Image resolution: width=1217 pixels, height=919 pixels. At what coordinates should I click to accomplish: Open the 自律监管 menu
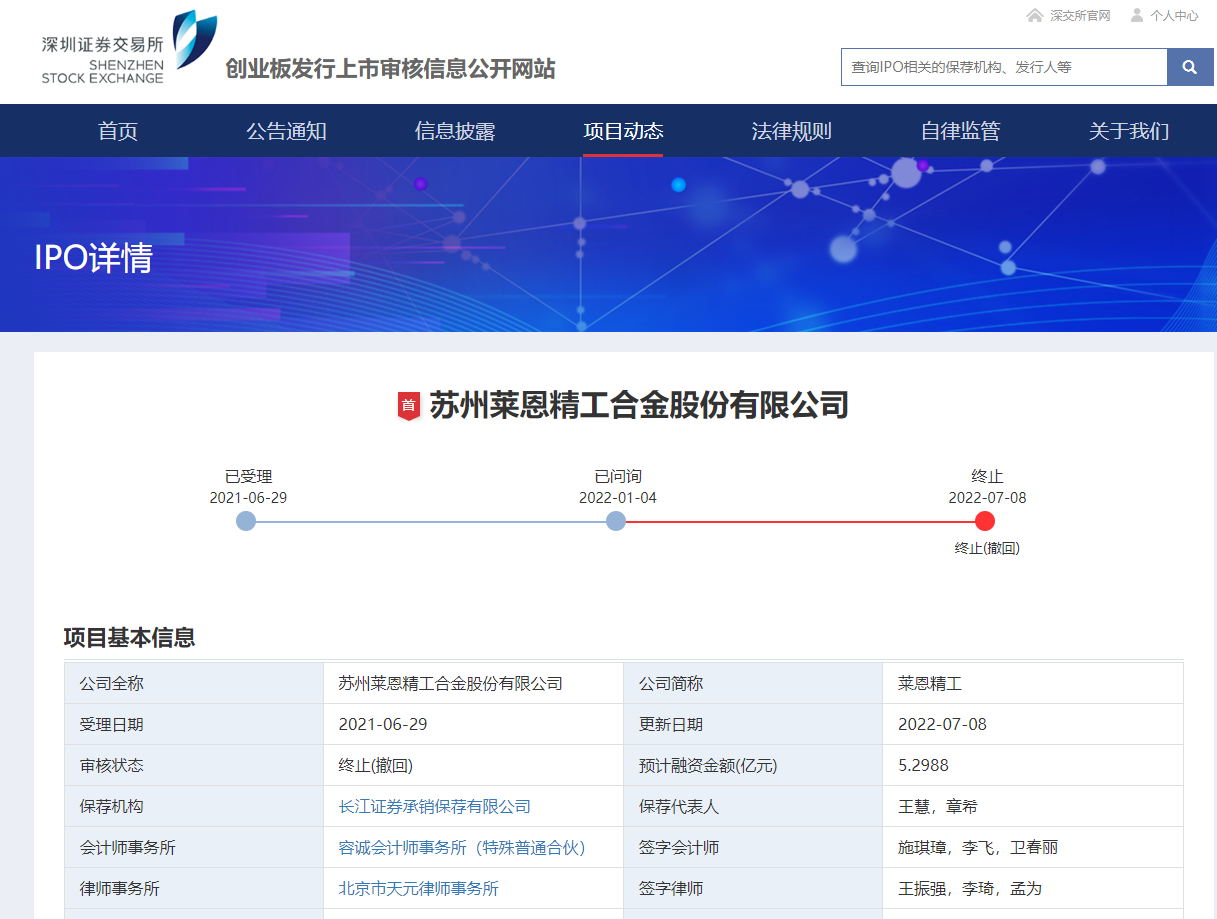[960, 131]
